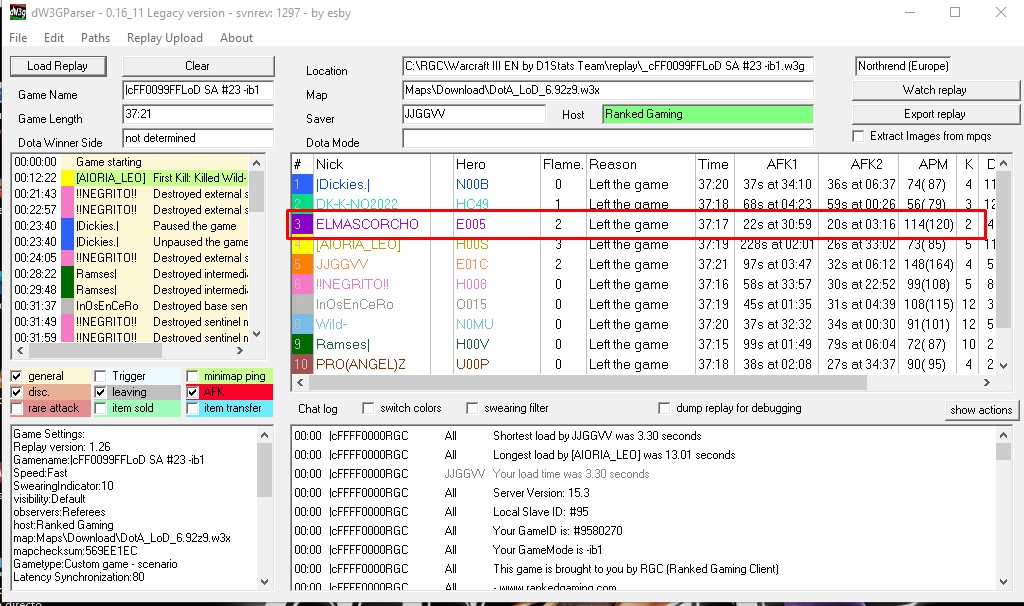Uncheck the leaving filter checkbox
Viewport: 1024px width, 606px height.
101,392
